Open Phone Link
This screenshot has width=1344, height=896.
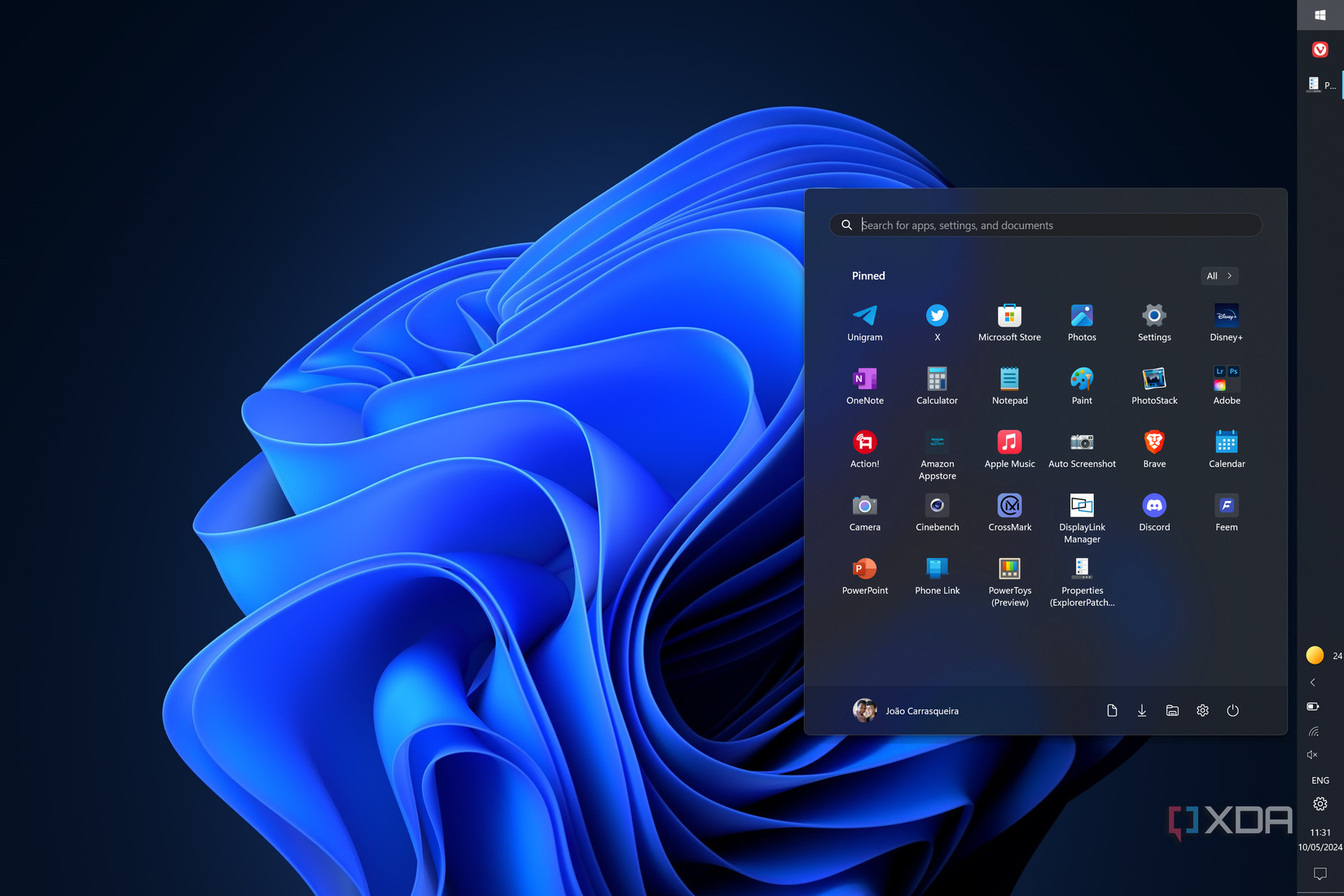click(x=937, y=574)
